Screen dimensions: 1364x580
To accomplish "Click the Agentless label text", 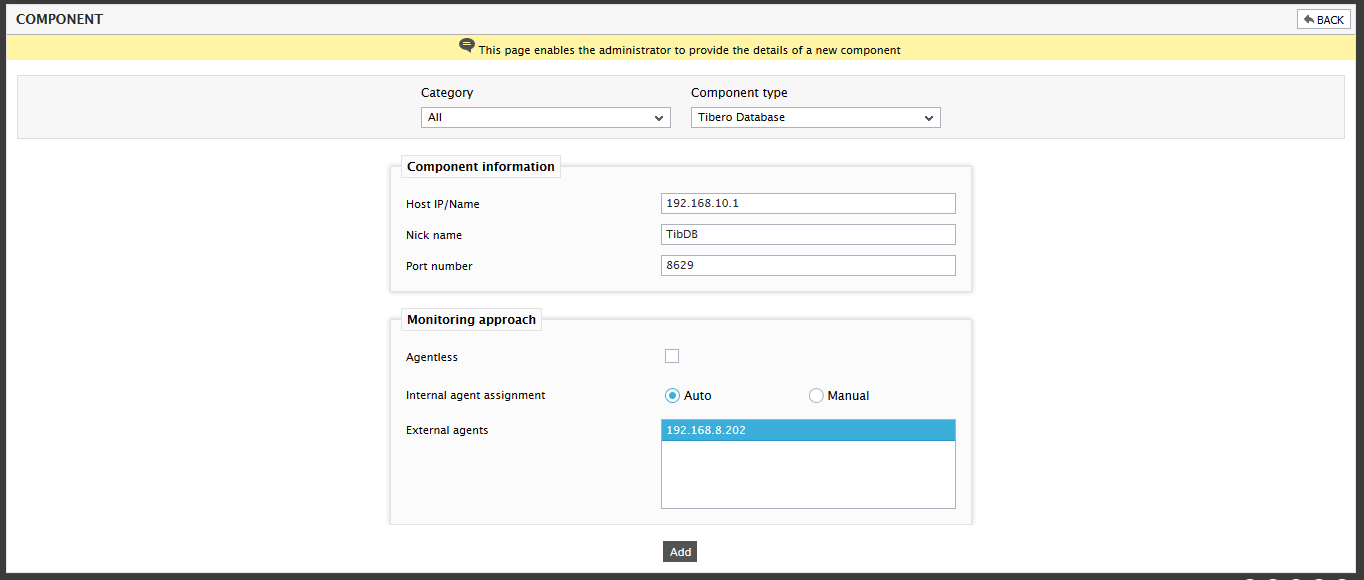I will click(432, 357).
